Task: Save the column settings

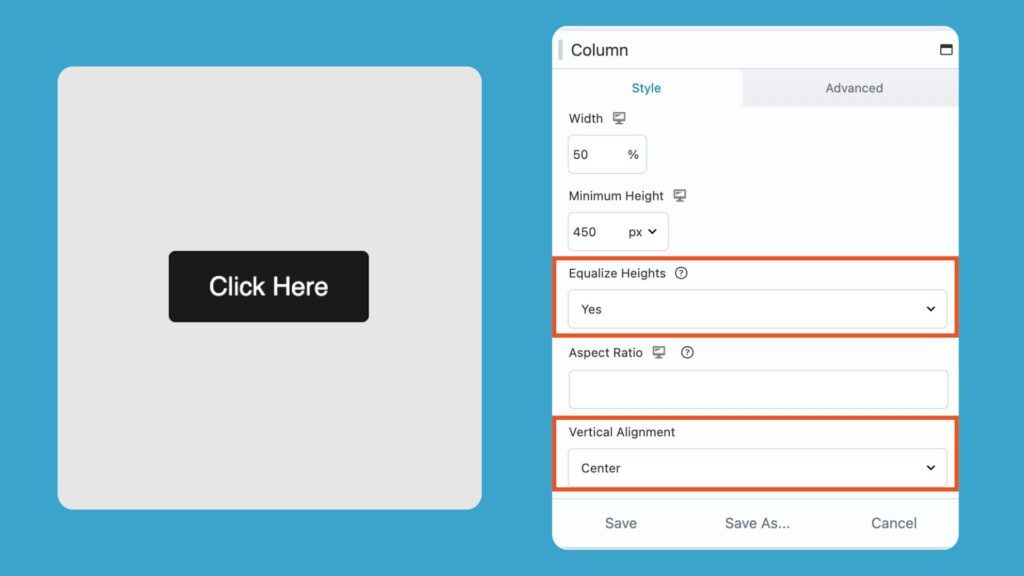Action: (621, 522)
